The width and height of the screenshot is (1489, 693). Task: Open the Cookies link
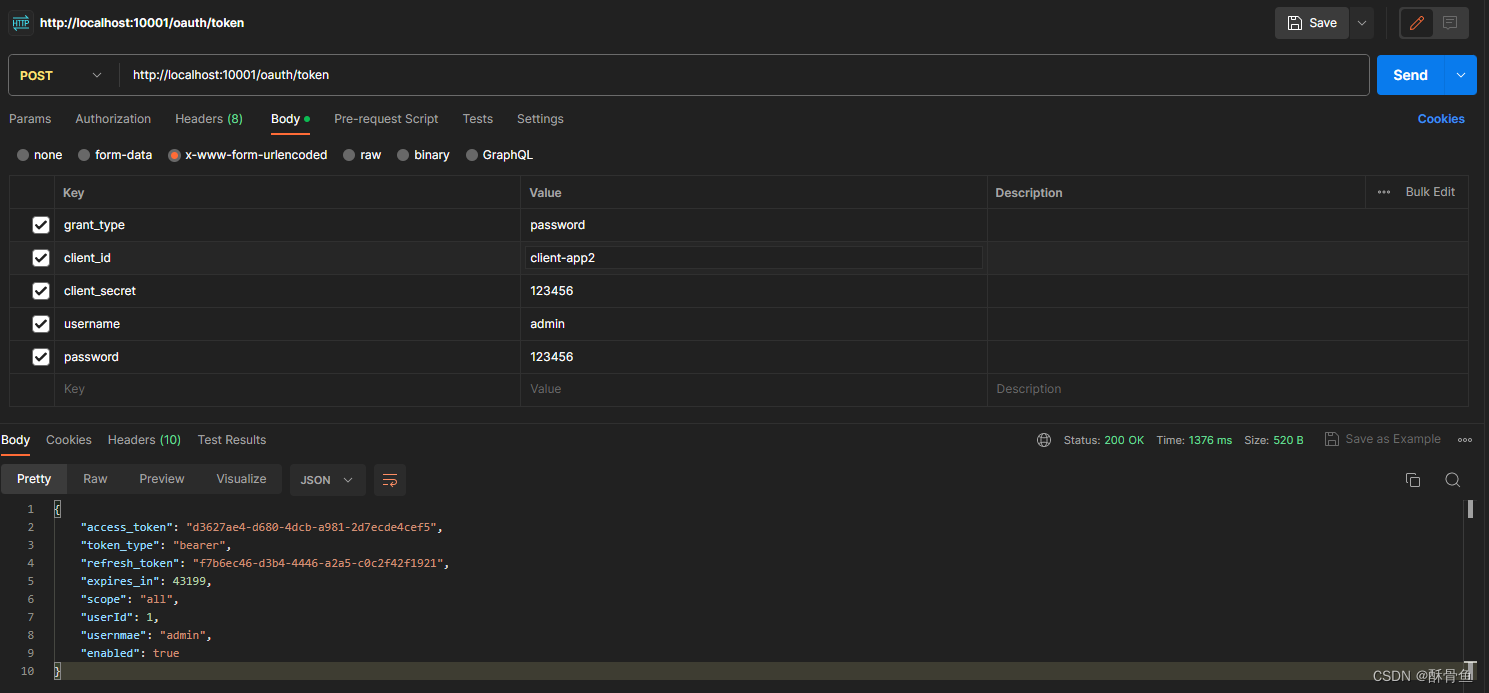click(x=1441, y=119)
